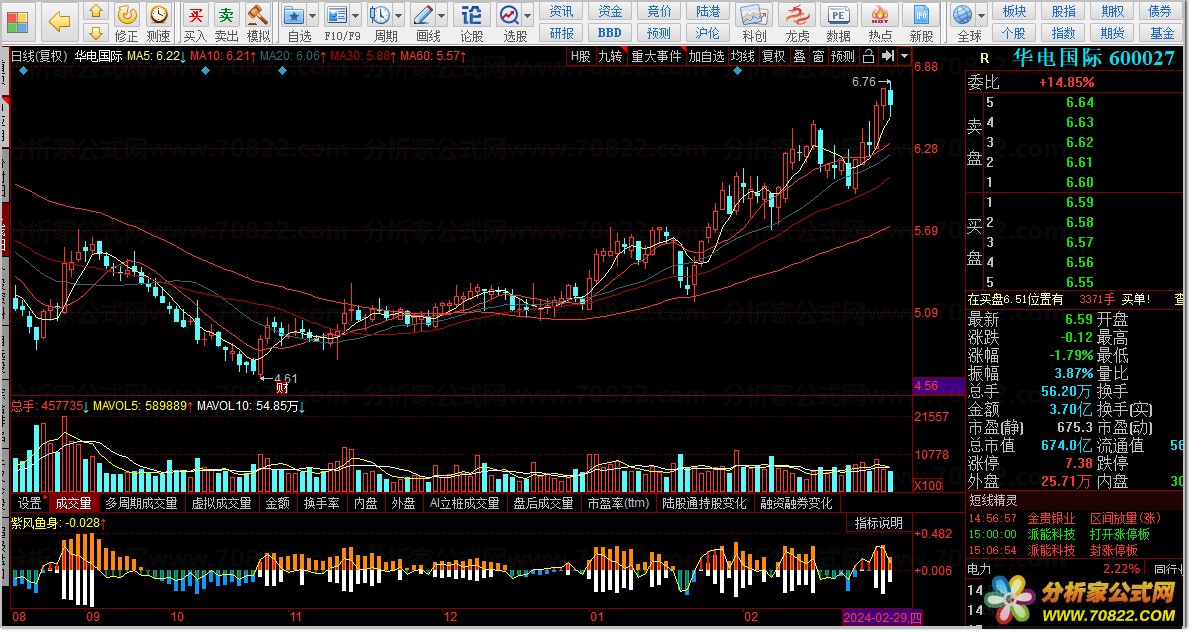Toggle 窗 multi-window mode
The width and height of the screenshot is (1192, 632).
click(x=818, y=56)
